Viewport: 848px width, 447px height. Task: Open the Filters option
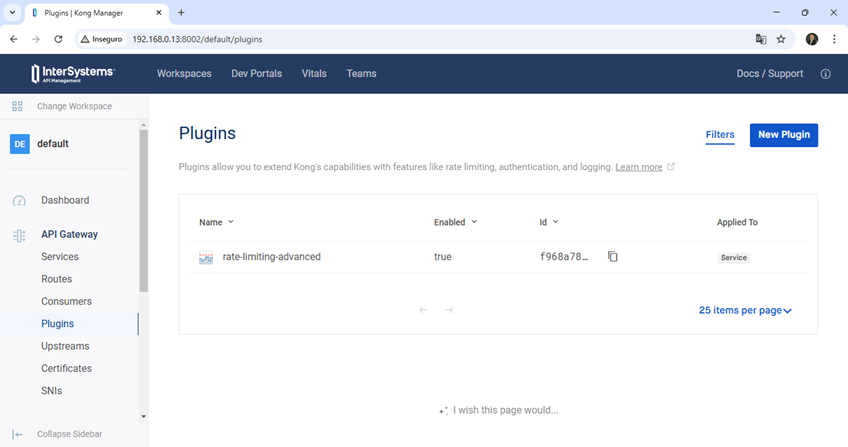point(719,135)
